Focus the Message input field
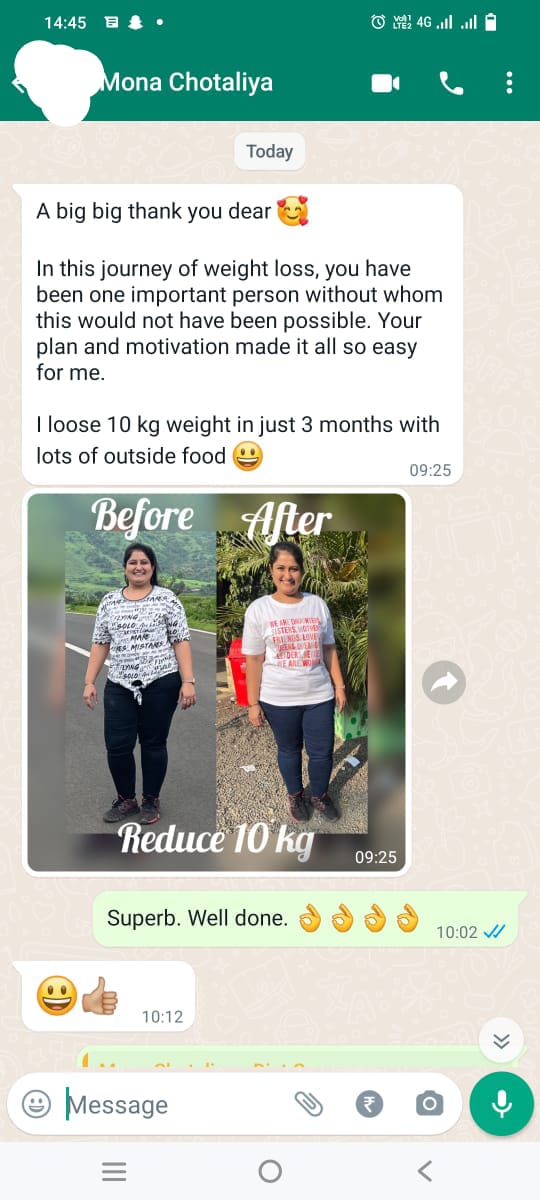Screen dimensions: 540x1200 click(175, 1105)
